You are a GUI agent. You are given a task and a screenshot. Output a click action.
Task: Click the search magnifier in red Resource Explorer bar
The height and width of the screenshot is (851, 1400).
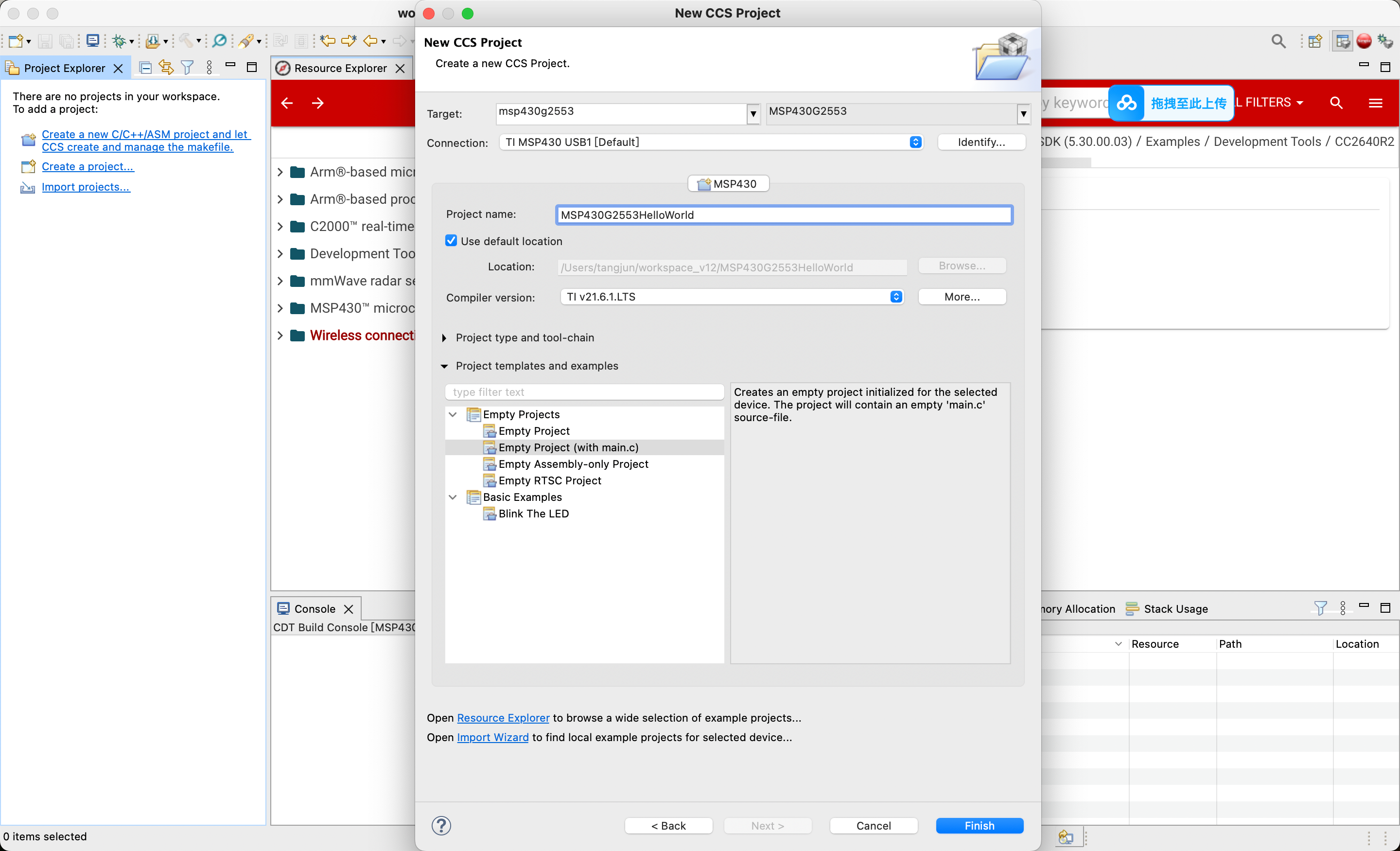1336,103
